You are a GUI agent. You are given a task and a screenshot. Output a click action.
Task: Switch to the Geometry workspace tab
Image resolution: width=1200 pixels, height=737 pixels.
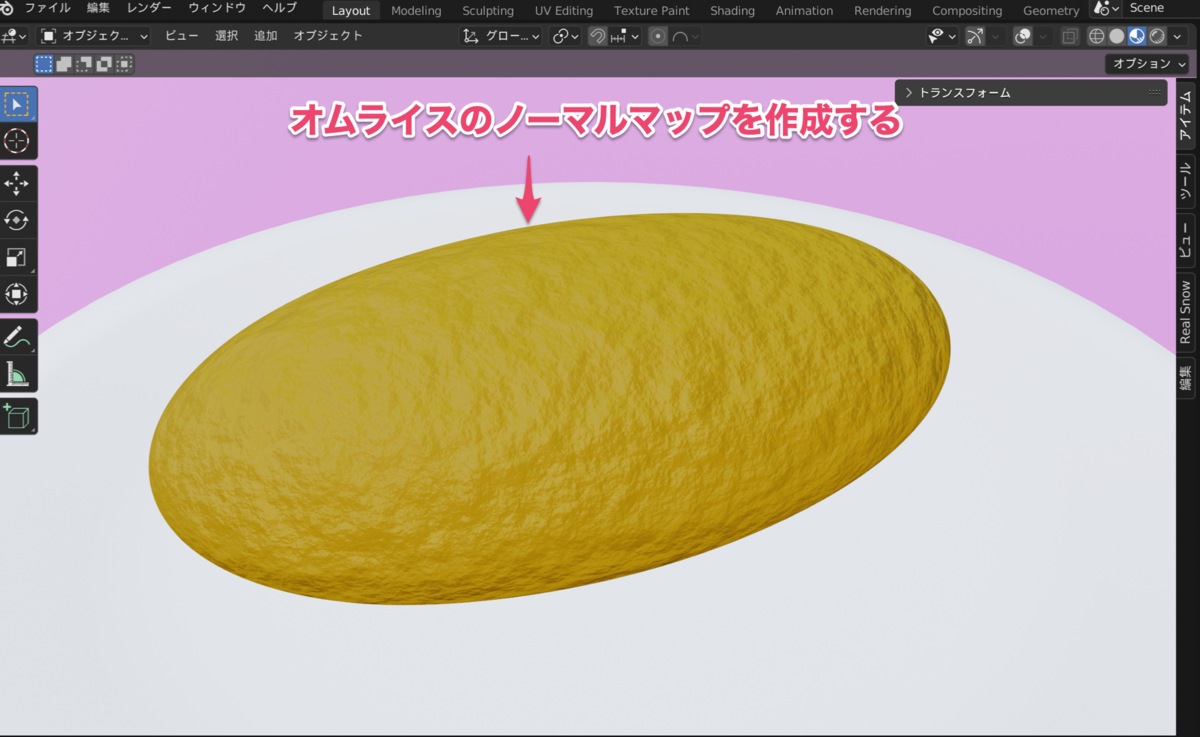[1051, 11]
